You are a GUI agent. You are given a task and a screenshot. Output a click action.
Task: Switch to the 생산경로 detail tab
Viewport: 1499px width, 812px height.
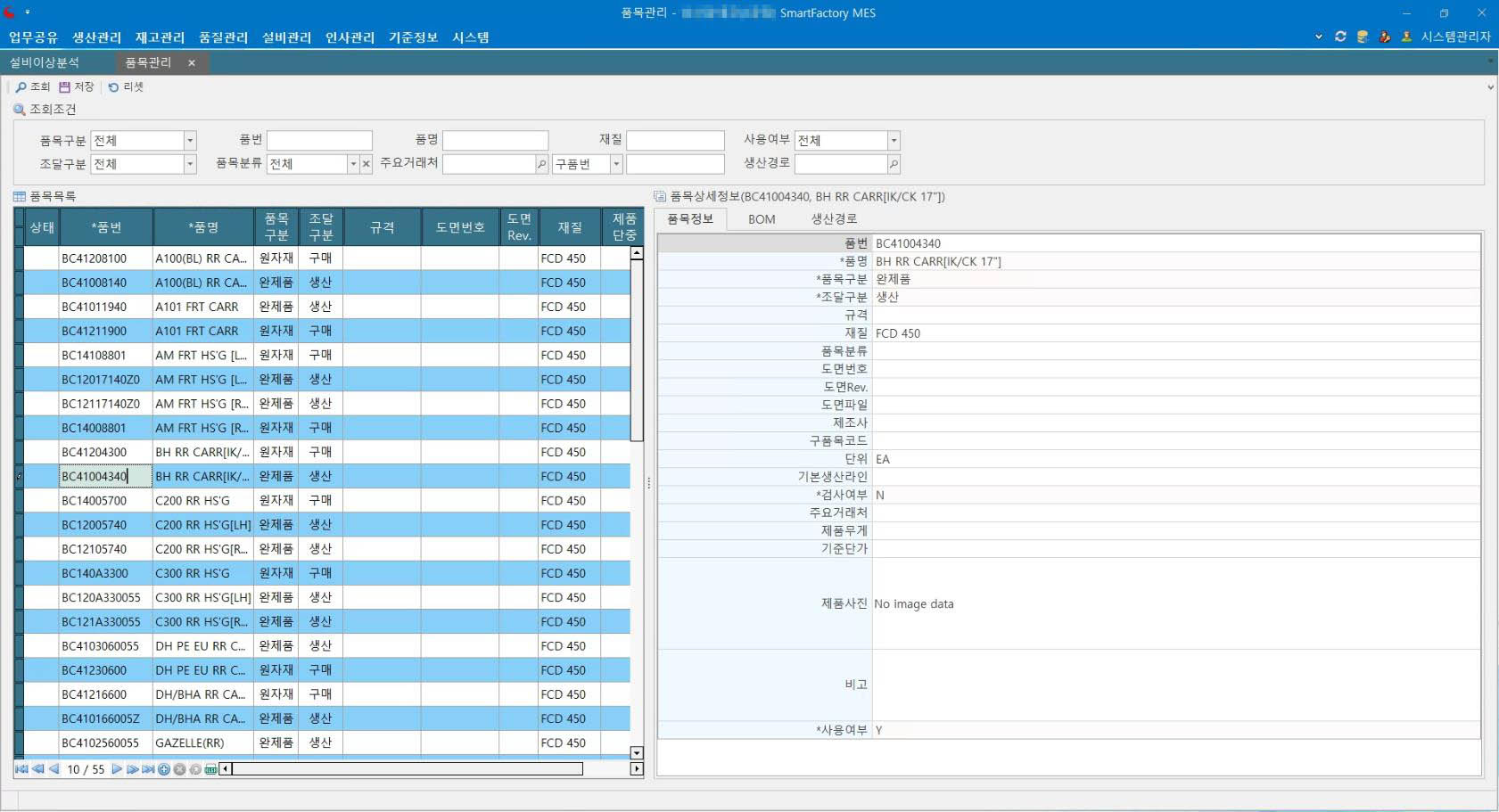834,219
